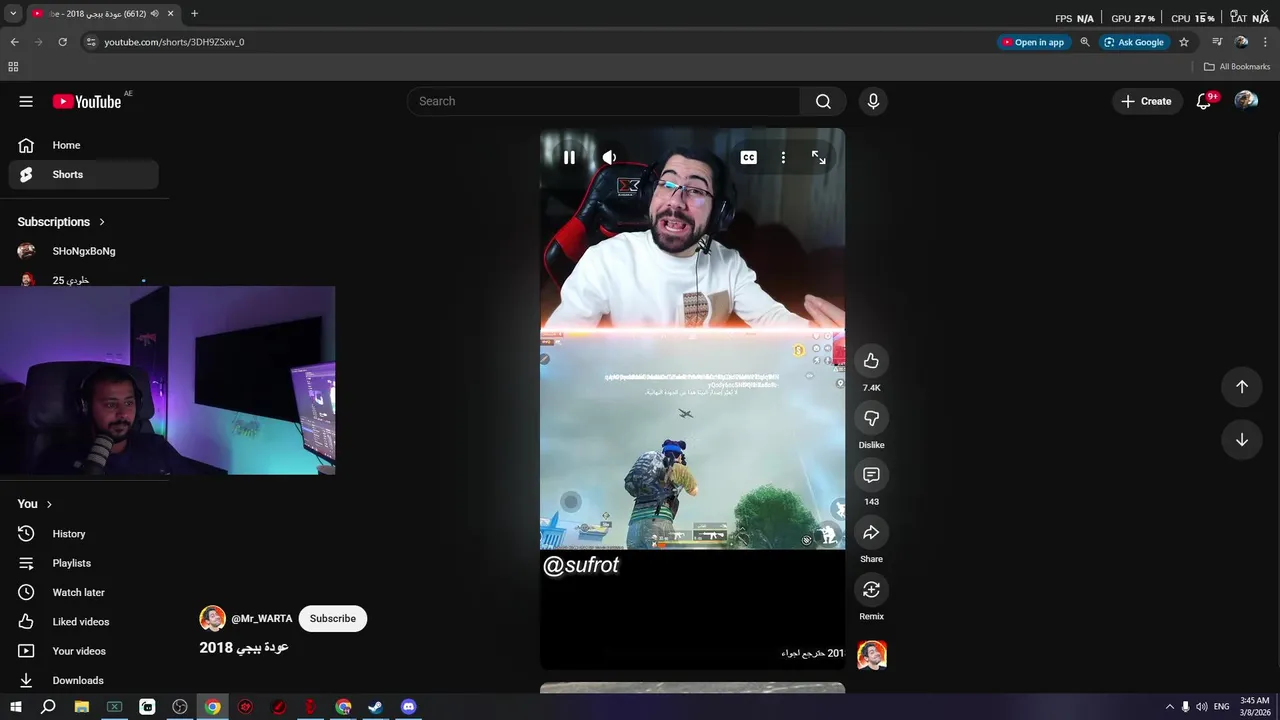Image resolution: width=1280 pixels, height=720 pixels.
Task: Remix this Short
Action: [x=871, y=589]
